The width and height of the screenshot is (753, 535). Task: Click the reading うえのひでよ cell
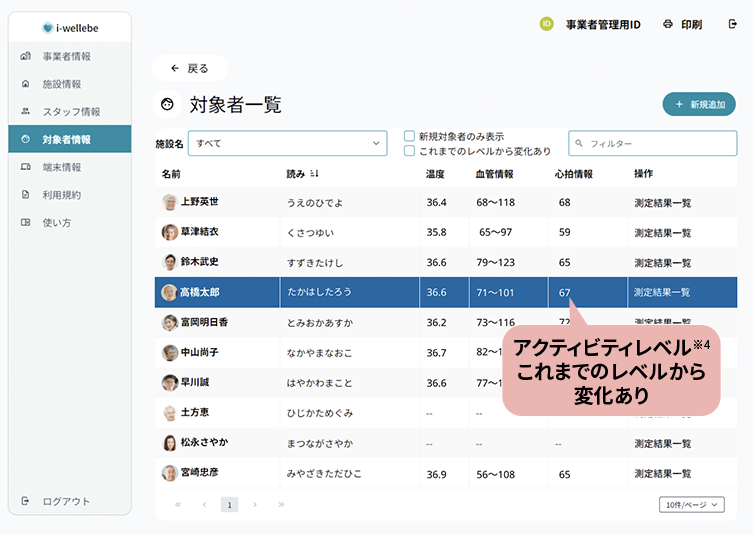tap(315, 203)
